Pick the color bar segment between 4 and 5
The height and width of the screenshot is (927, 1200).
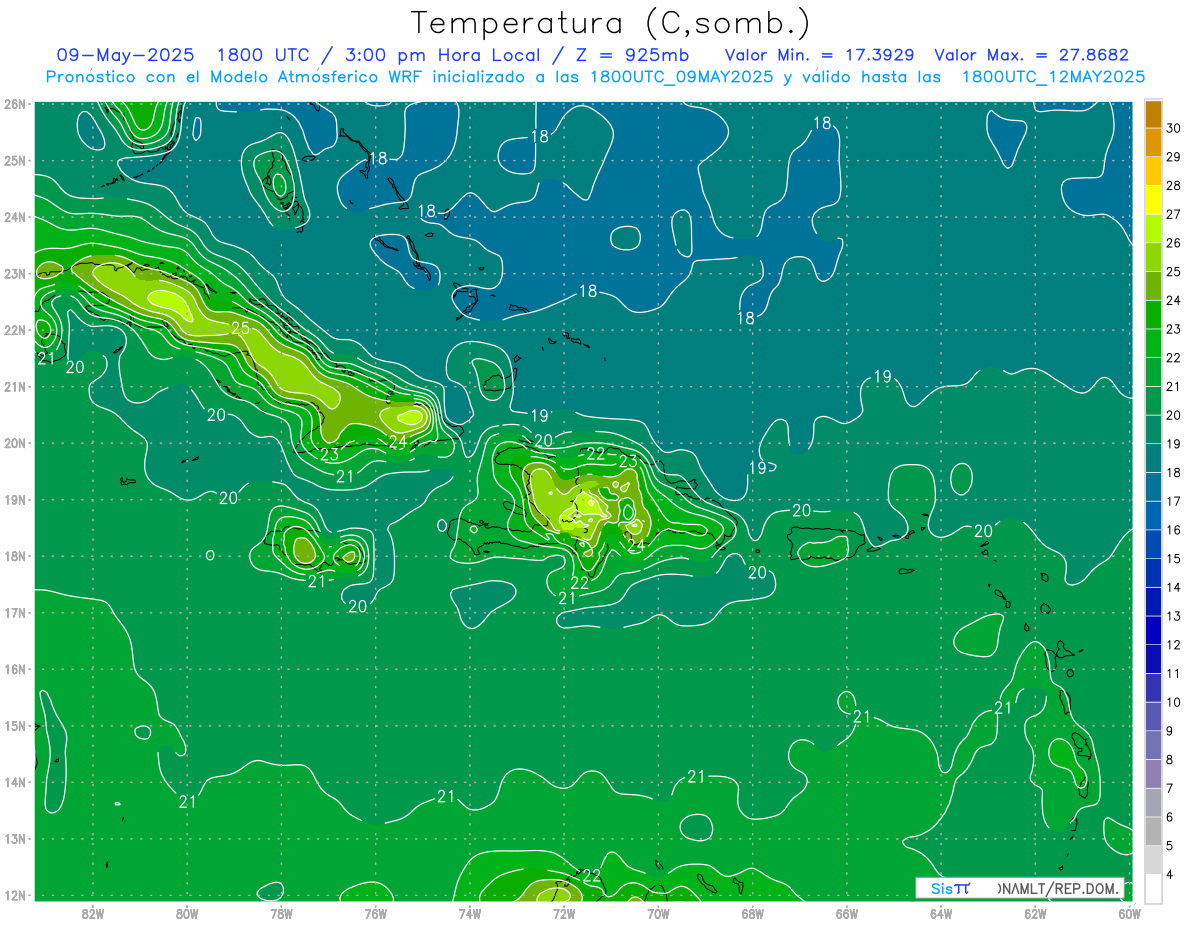(x=1152, y=860)
